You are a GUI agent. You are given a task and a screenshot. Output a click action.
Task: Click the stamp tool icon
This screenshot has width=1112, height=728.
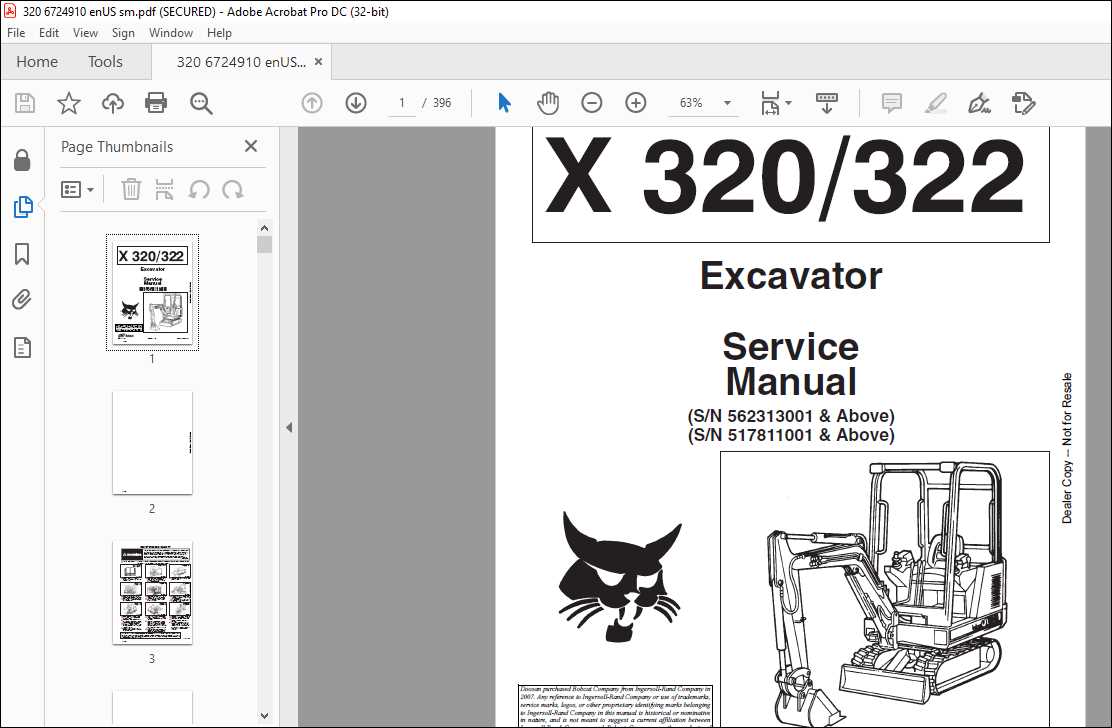click(1023, 103)
